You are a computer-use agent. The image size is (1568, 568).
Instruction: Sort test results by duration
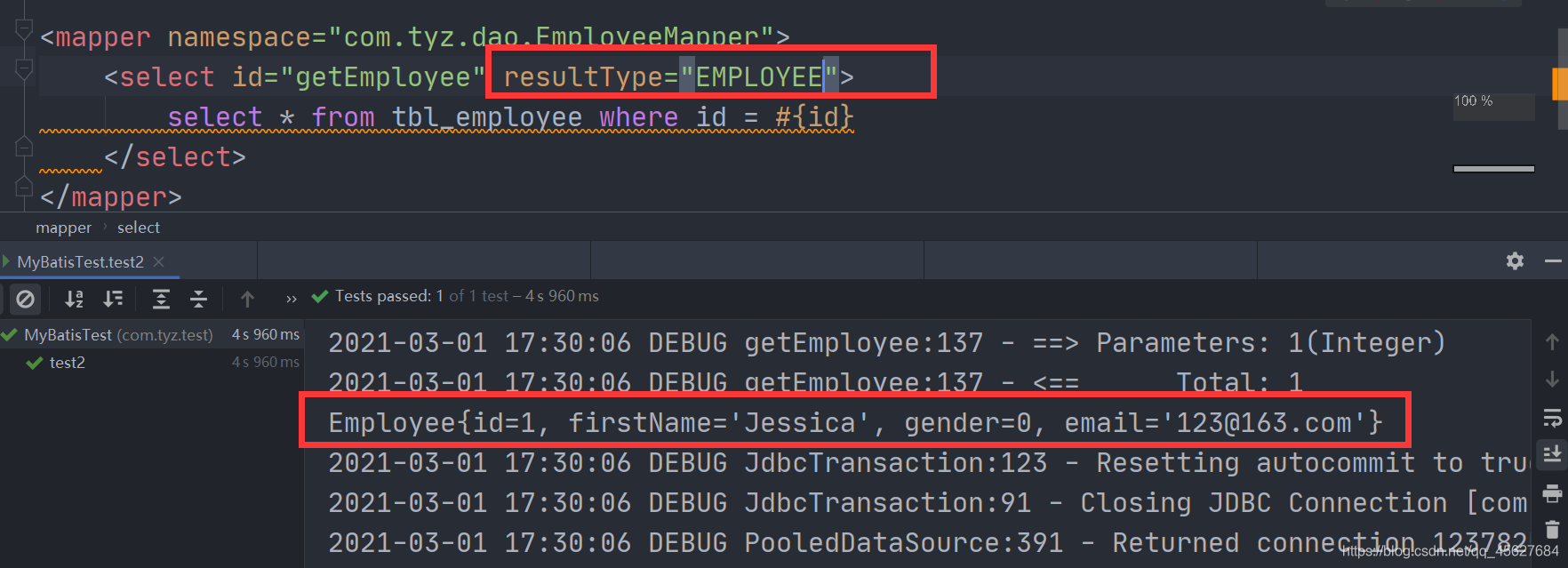tap(113, 300)
